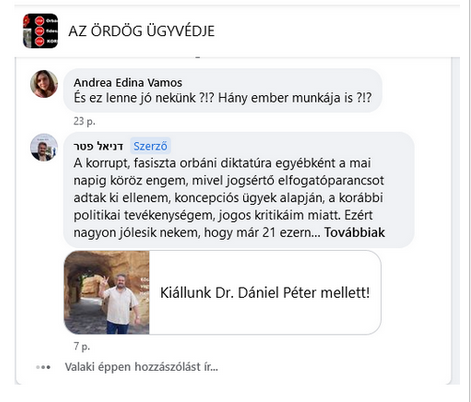
Task: Click the typing indicator dots
Action: pyautogui.click(x=43, y=367)
